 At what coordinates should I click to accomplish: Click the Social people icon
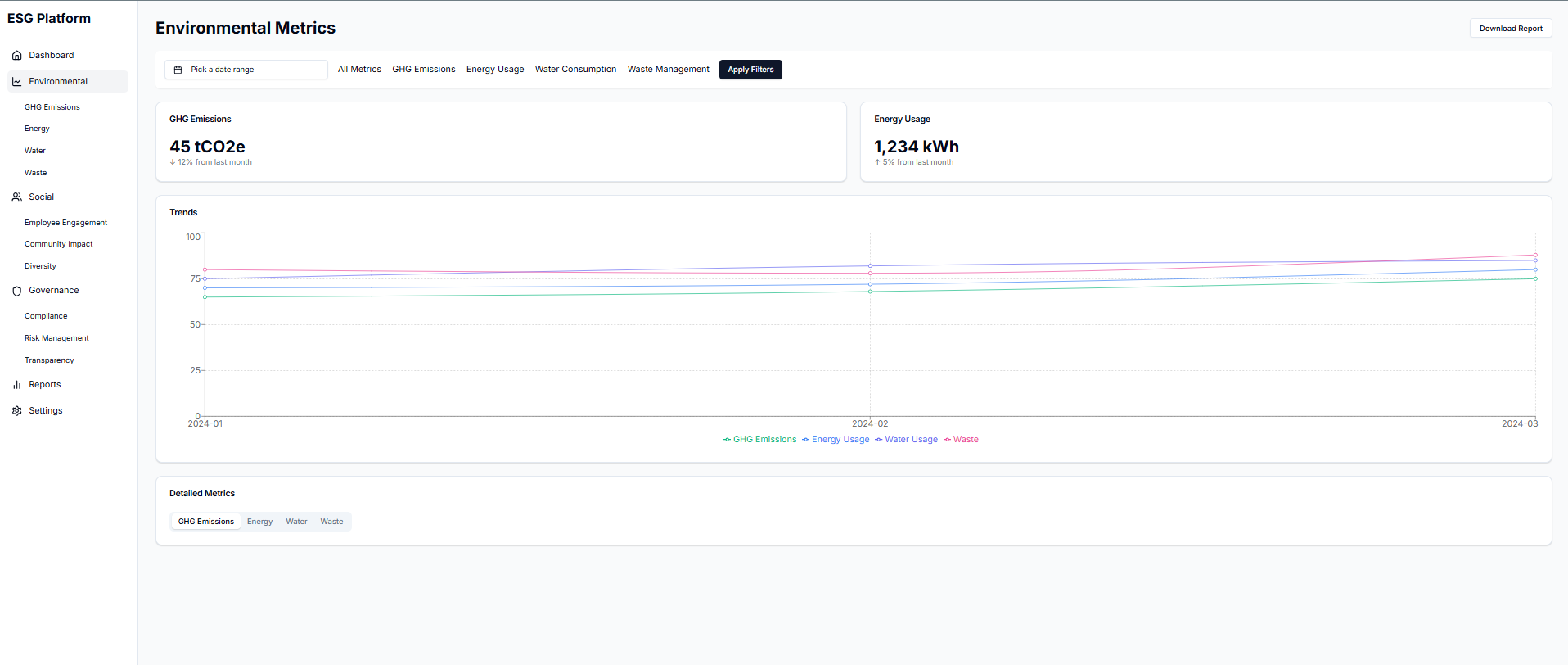click(x=17, y=197)
